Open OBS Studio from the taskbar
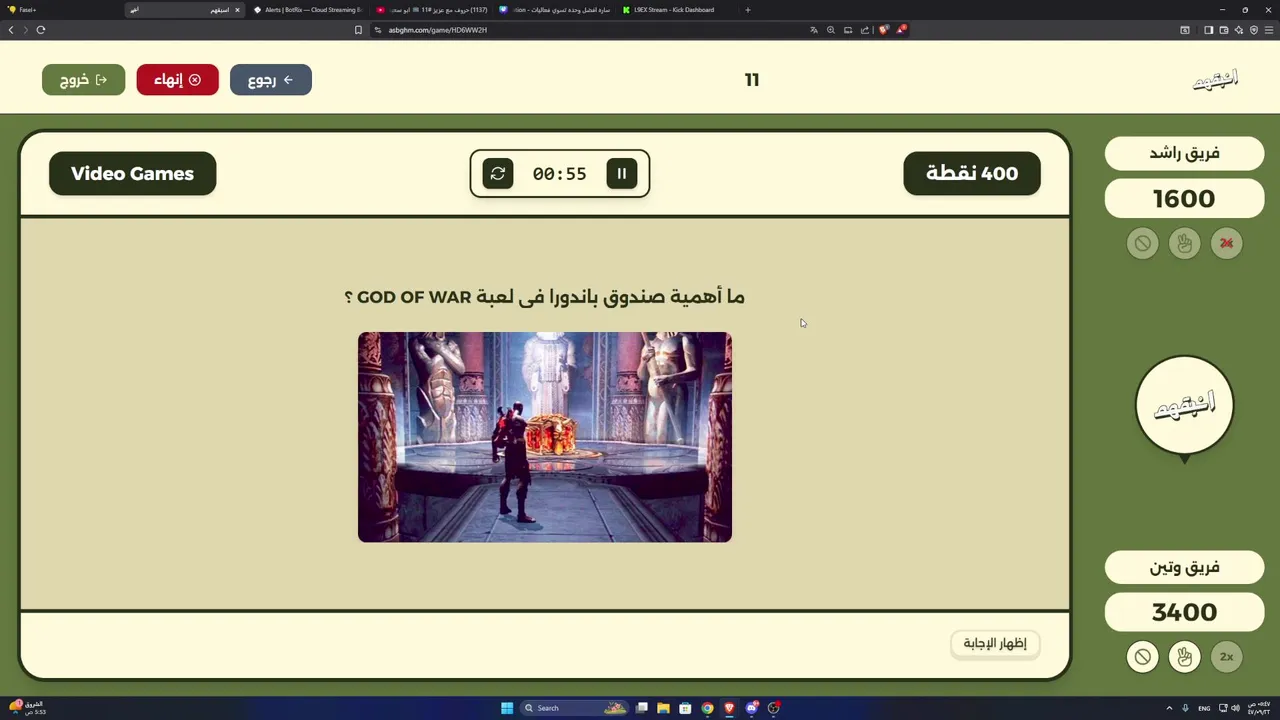This screenshot has height=720, width=1280. coord(773,708)
